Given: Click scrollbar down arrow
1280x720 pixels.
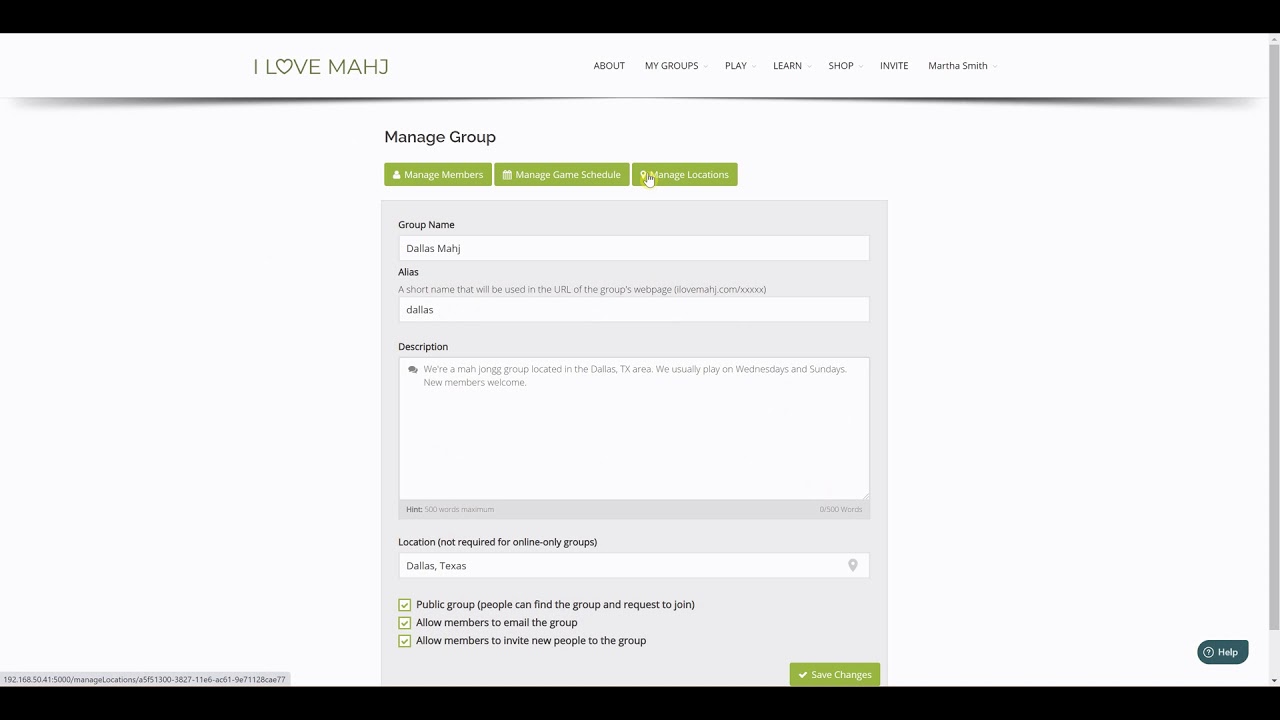Looking at the screenshot, I should tap(1273, 680).
